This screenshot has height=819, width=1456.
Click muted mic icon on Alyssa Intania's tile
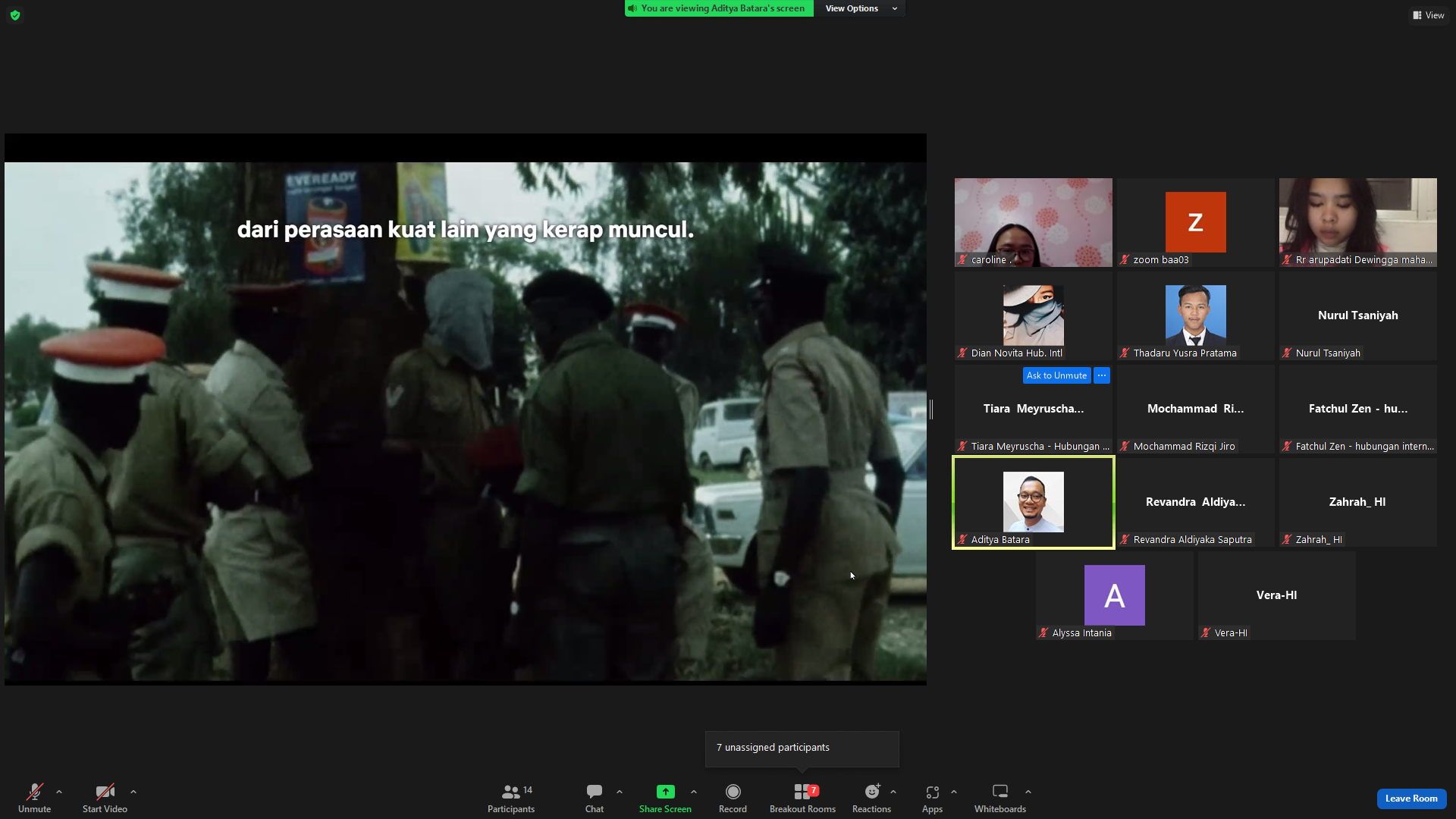tap(1044, 633)
